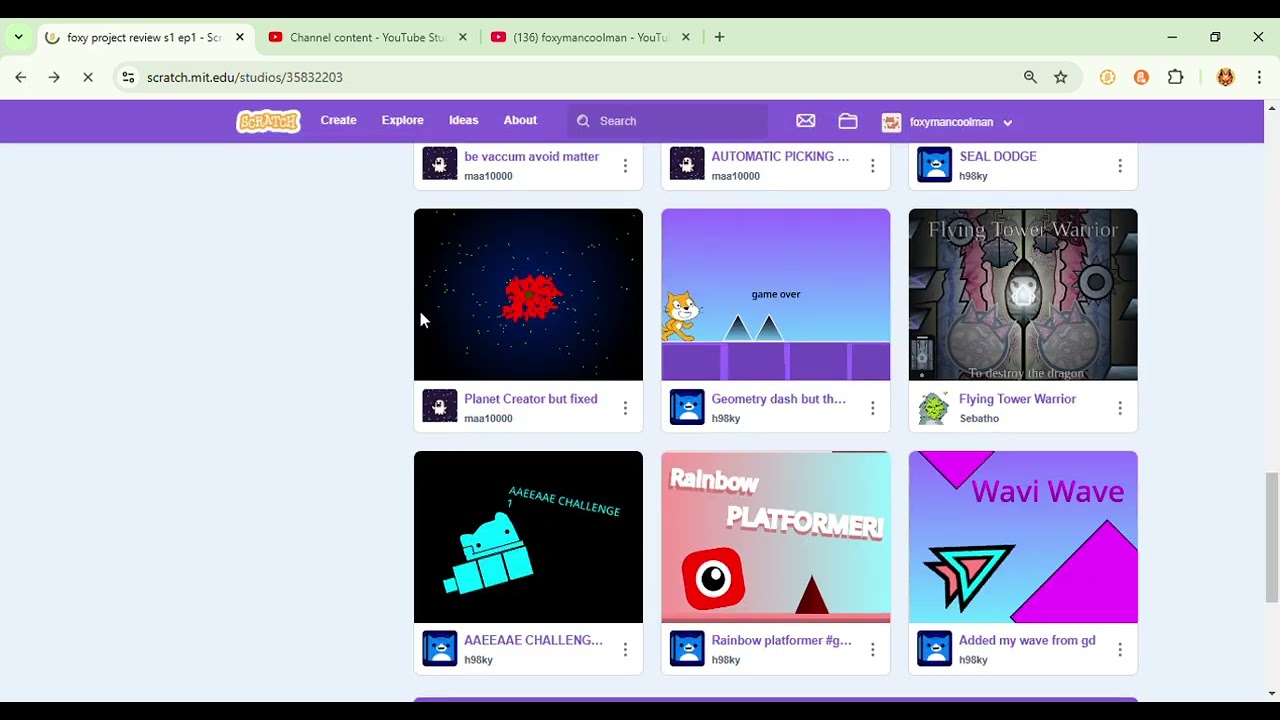Open options menu for Added my wave from gd
Screen dimensions: 1280x720
(1120, 650)
